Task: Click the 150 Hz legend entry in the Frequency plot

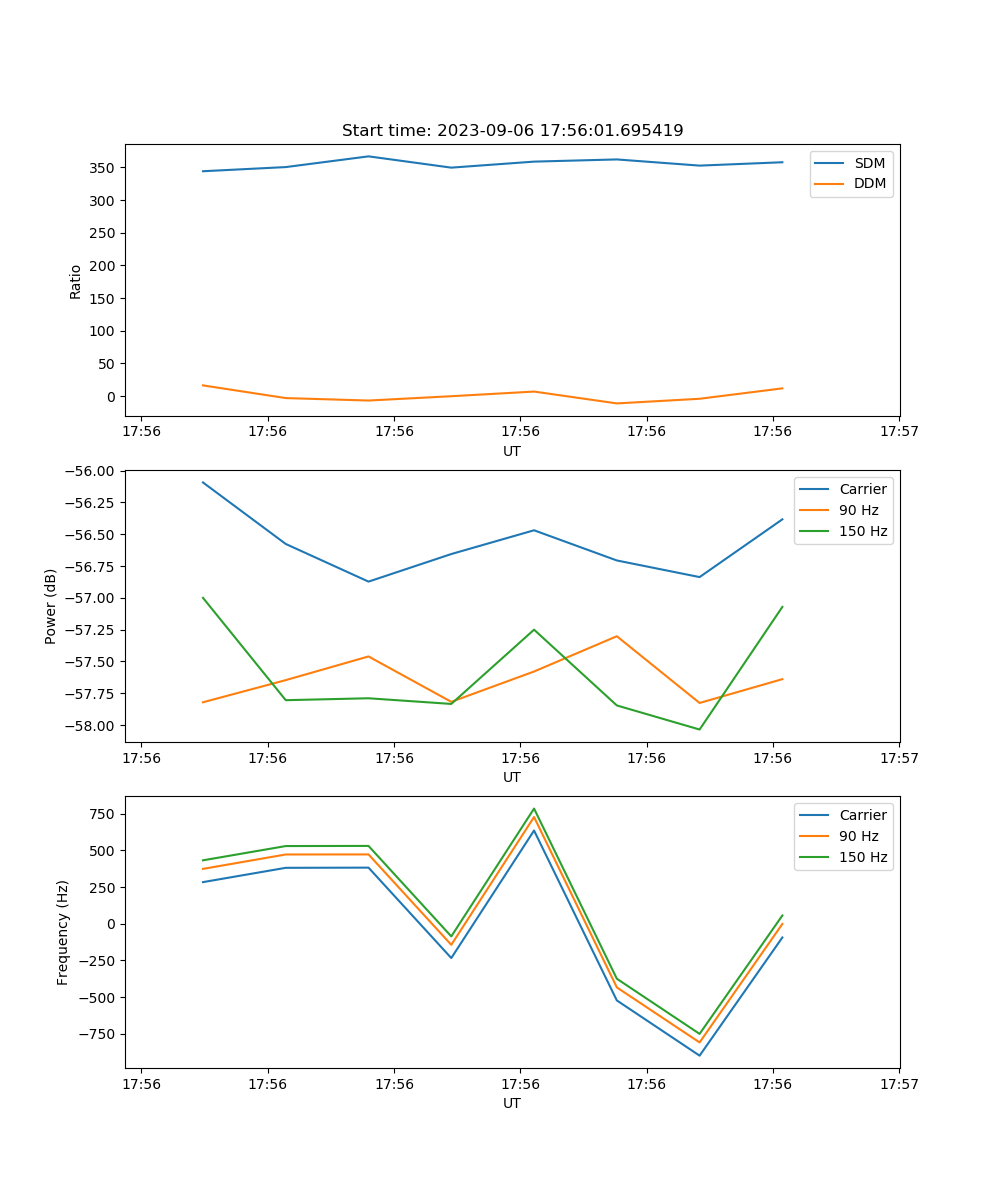Action: point(862,857)
